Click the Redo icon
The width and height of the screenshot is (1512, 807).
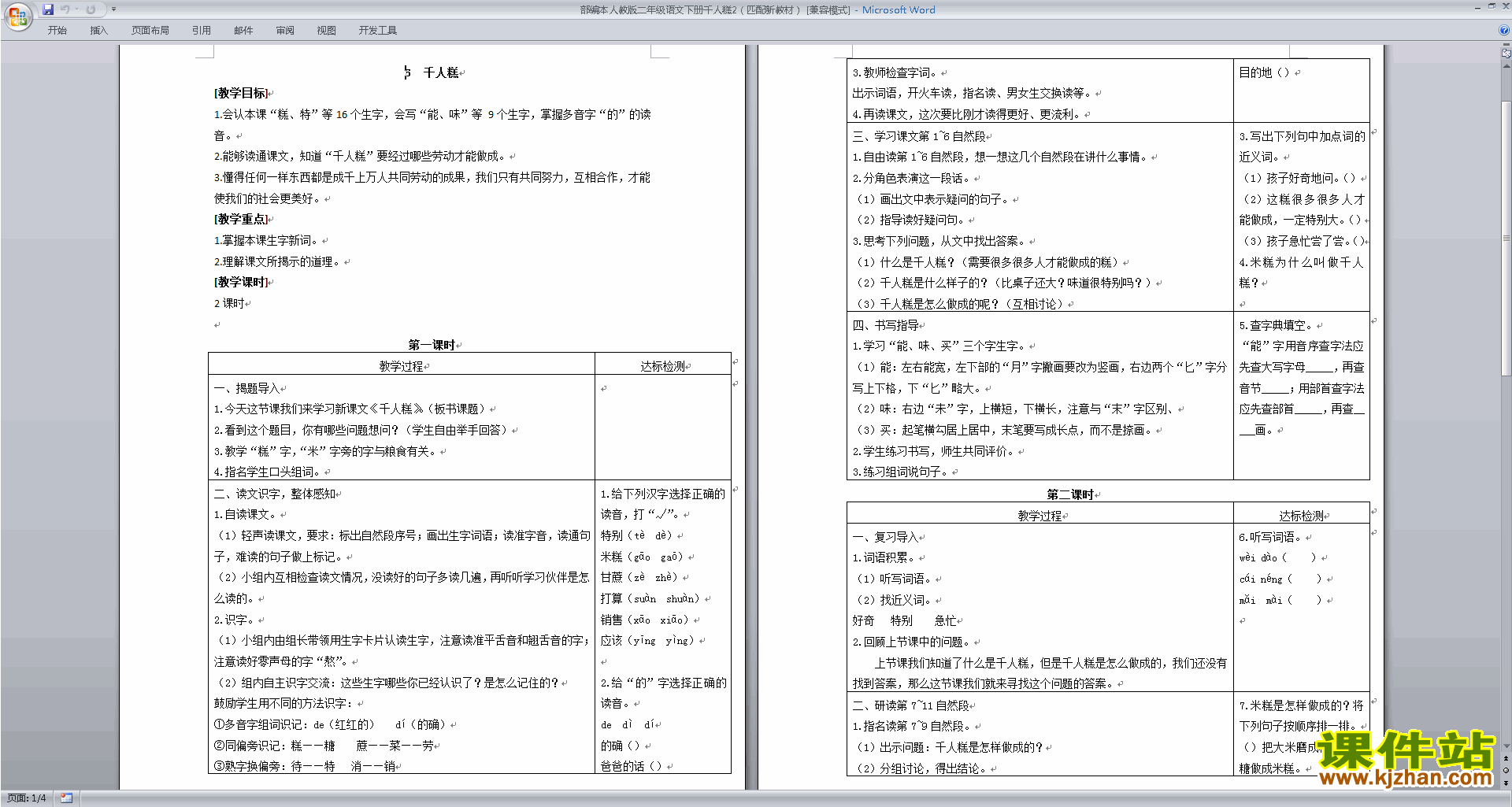91,9
